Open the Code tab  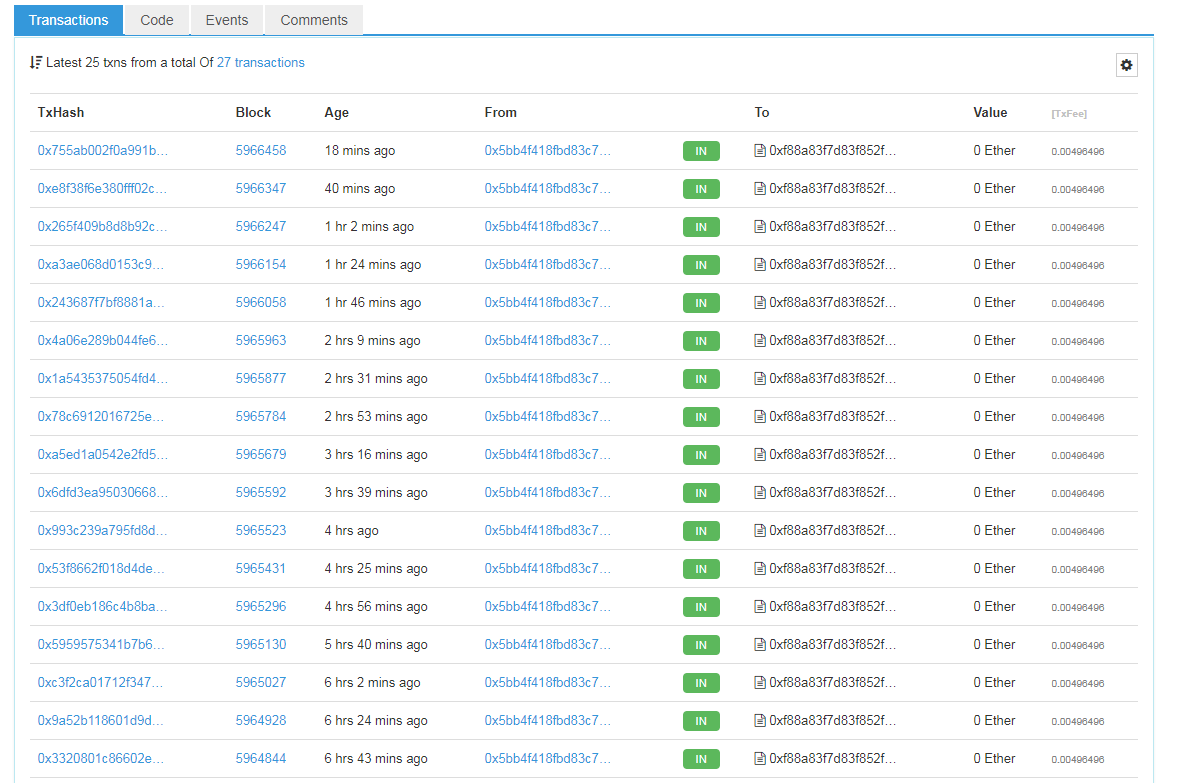point(157,20)
